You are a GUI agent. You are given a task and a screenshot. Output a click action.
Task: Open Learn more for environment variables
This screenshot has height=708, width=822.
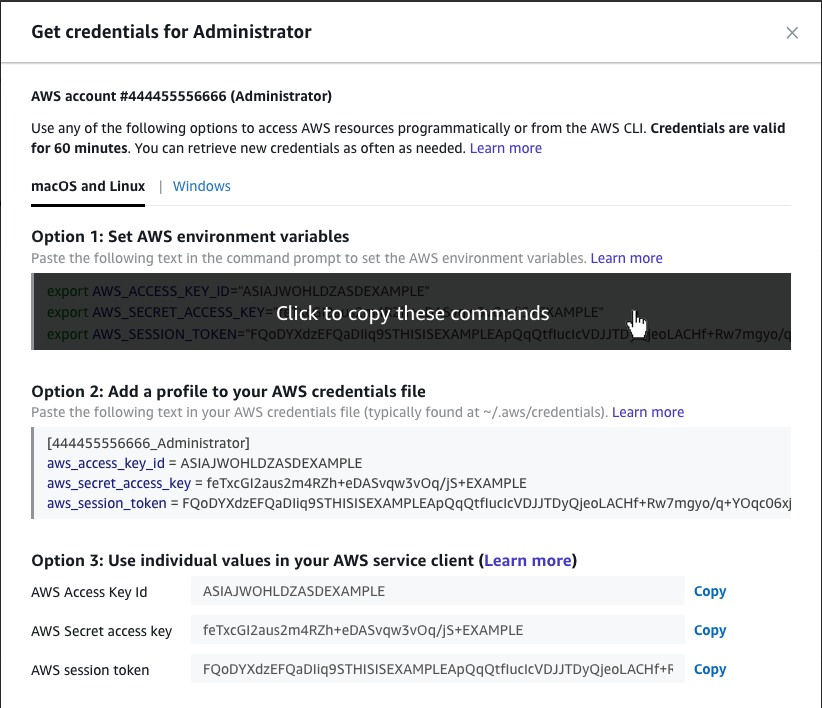point(626,258)
